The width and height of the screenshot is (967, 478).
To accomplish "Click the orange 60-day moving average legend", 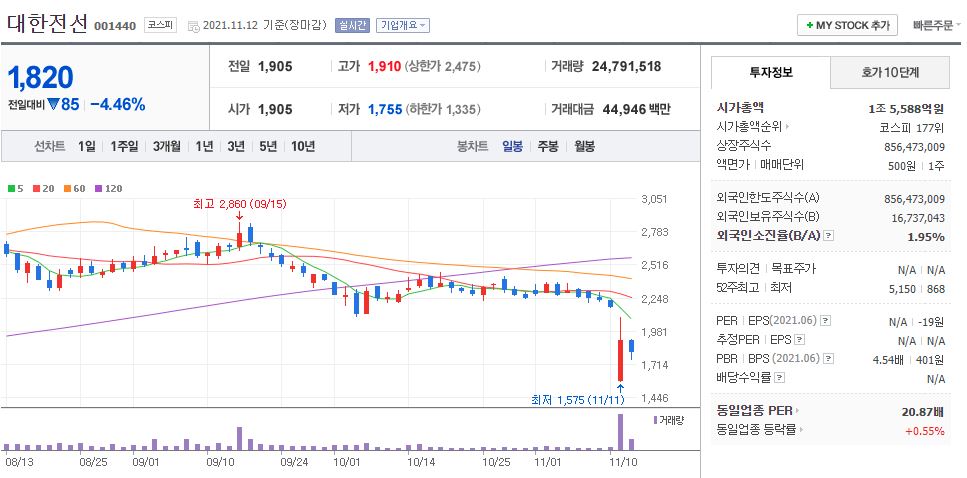I will point(75,189).
